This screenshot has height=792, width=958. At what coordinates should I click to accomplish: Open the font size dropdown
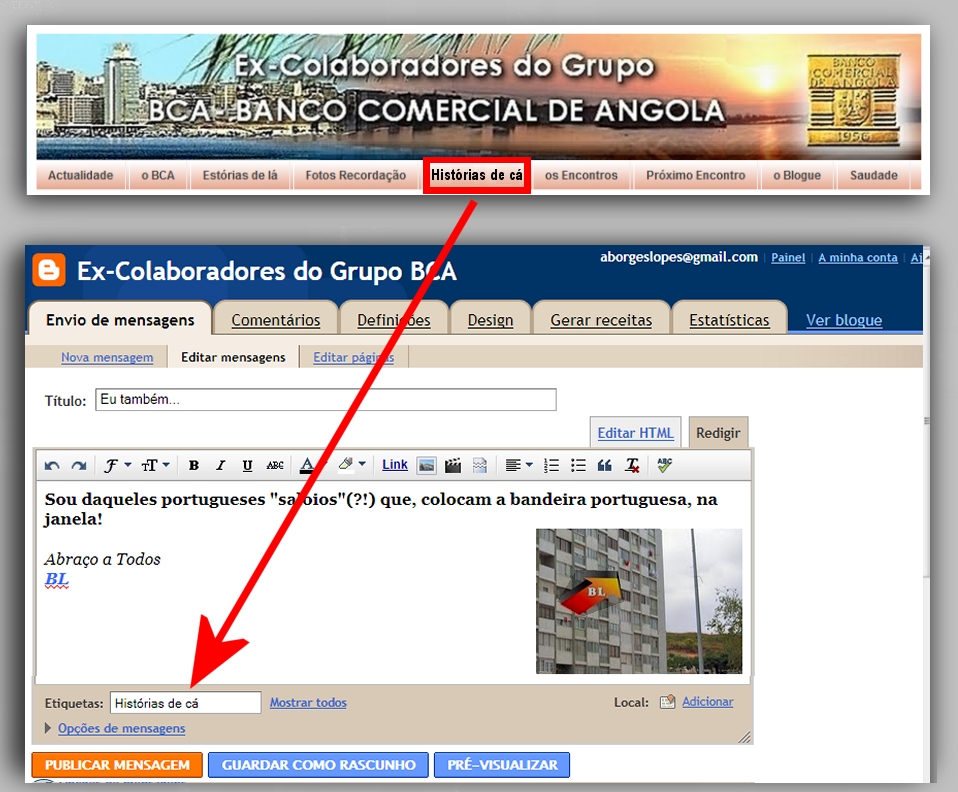pos(155,466)
